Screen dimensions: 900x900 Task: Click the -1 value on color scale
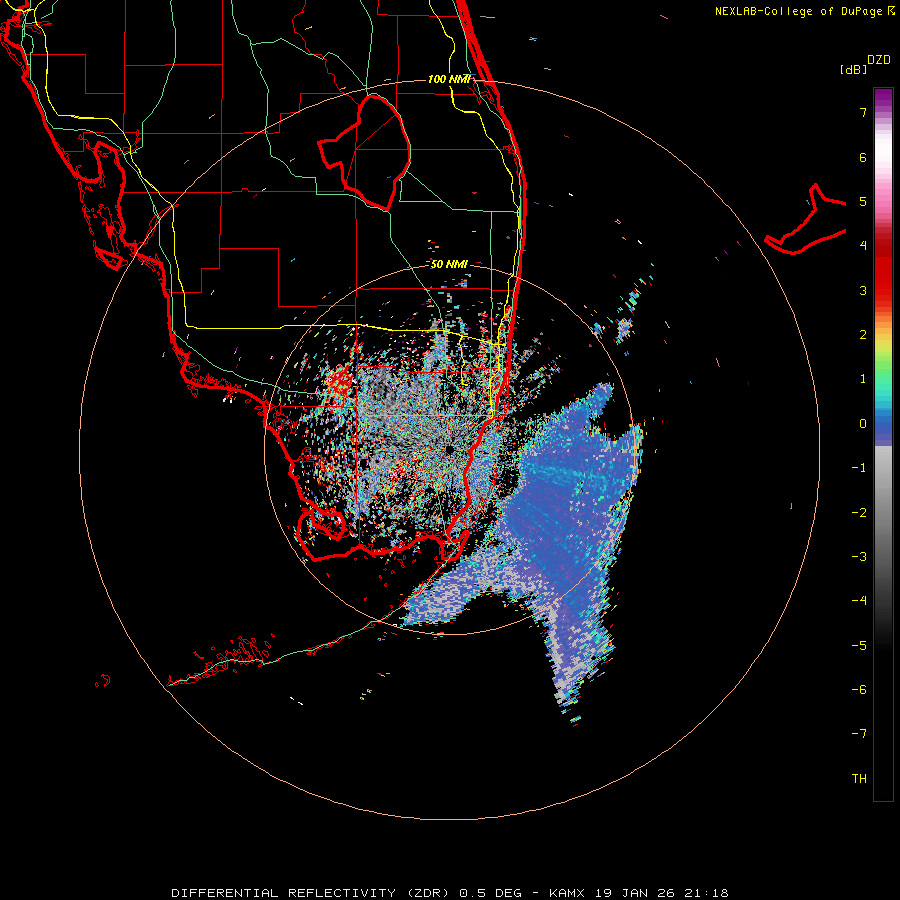859,468
